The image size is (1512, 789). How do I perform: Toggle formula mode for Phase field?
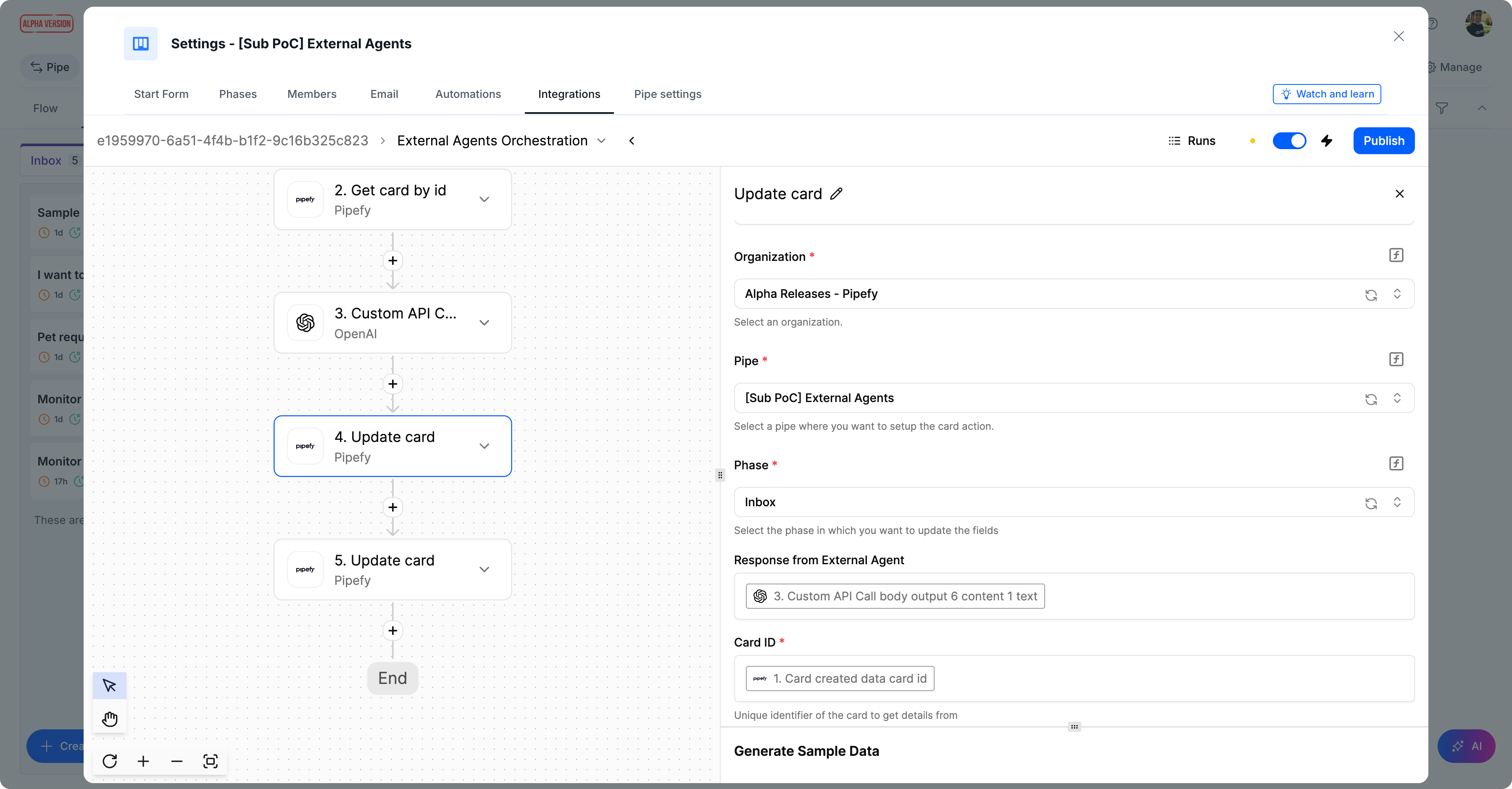click(1396, 463)
